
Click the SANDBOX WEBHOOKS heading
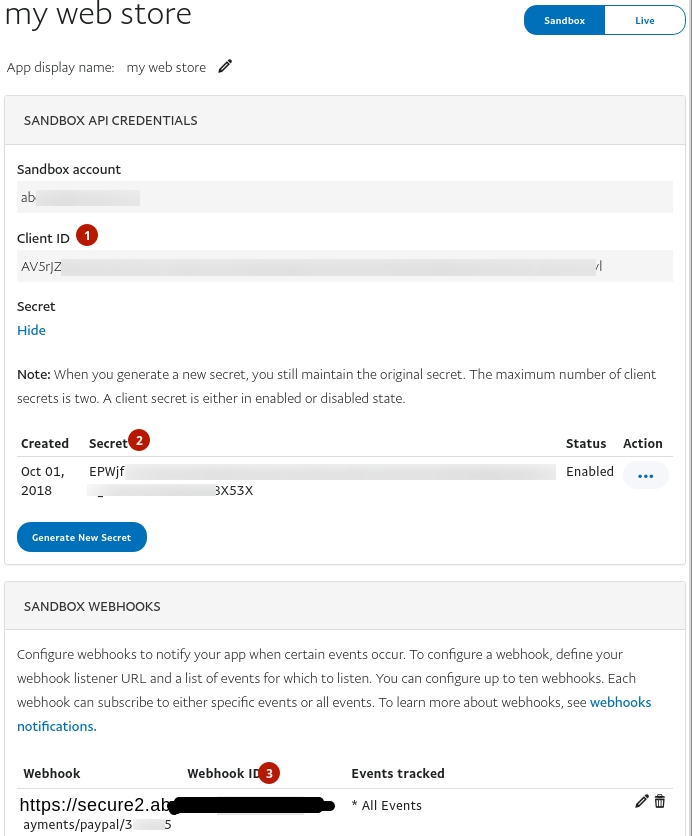[x=92, y=606]
